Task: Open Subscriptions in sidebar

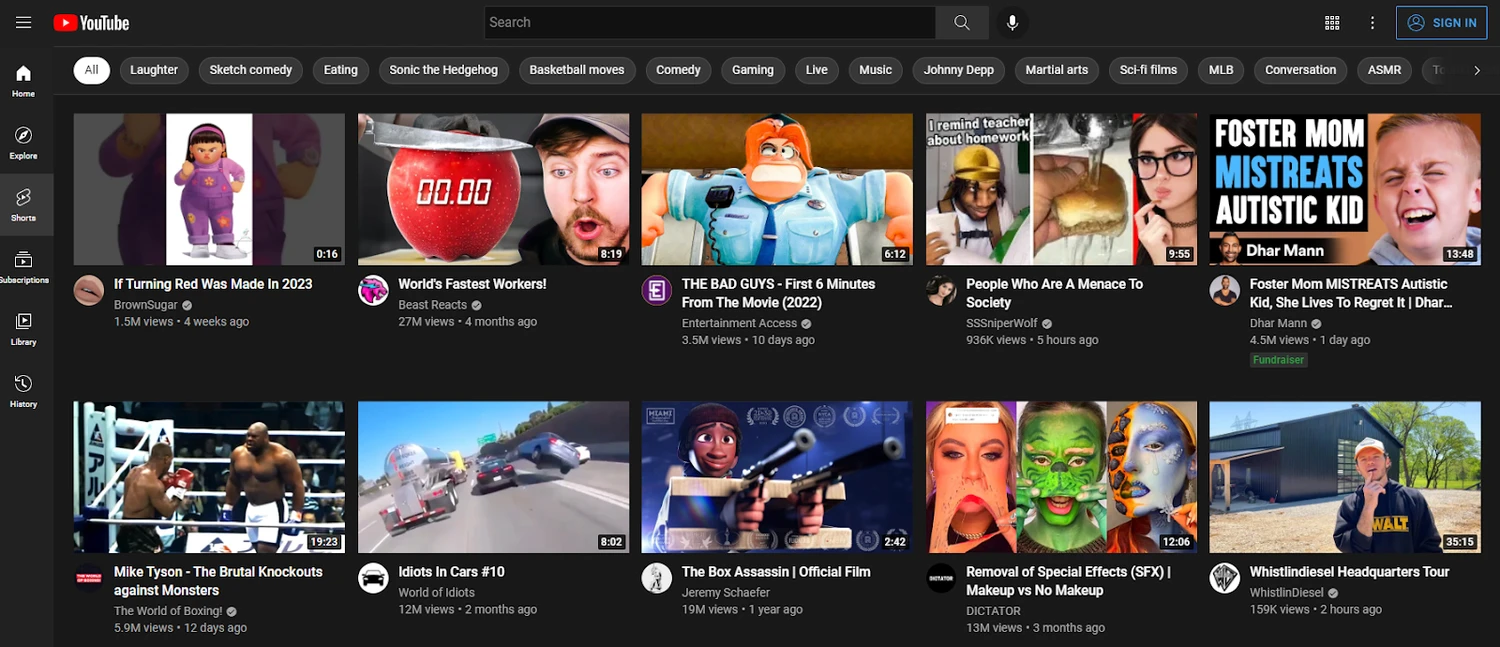Action: coord(24,267)
